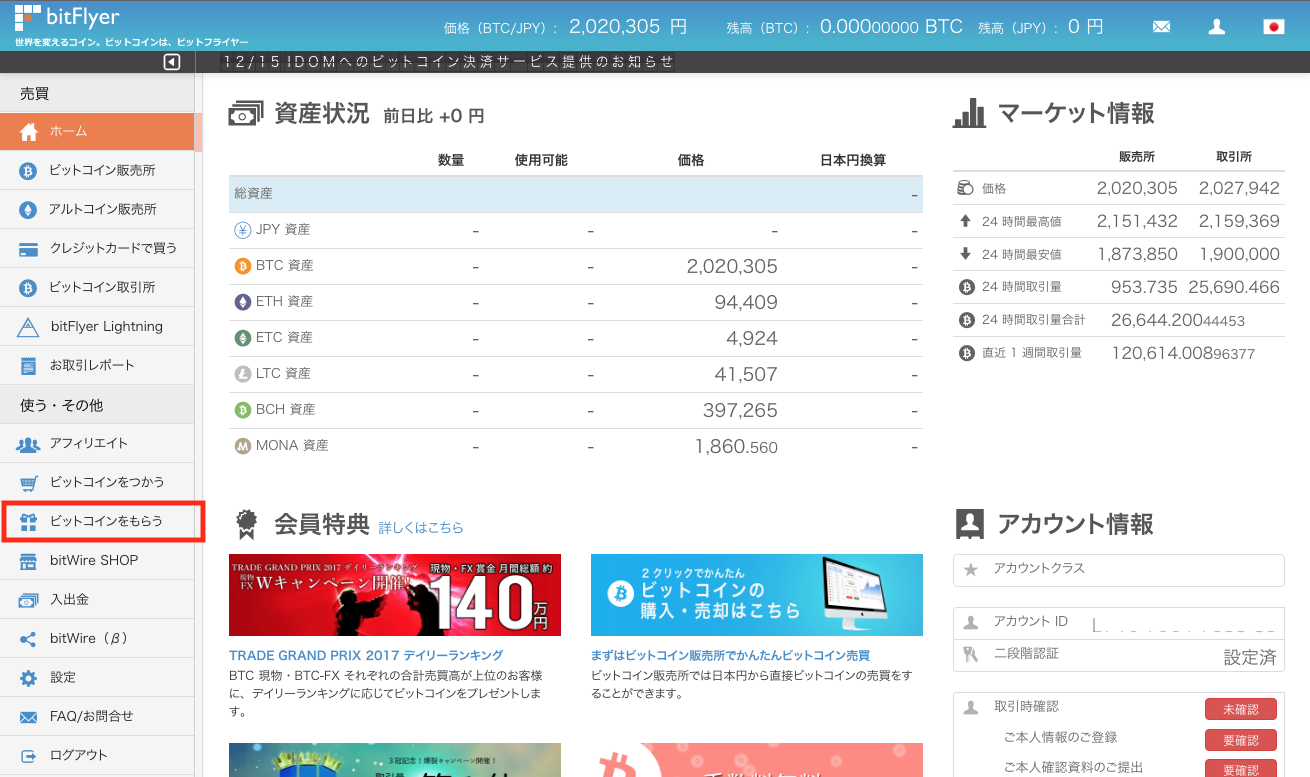The height and width of the screenshot is (777, 1310).
Task: Click the BCH icon beside BCH 資産
Action: 242,410
